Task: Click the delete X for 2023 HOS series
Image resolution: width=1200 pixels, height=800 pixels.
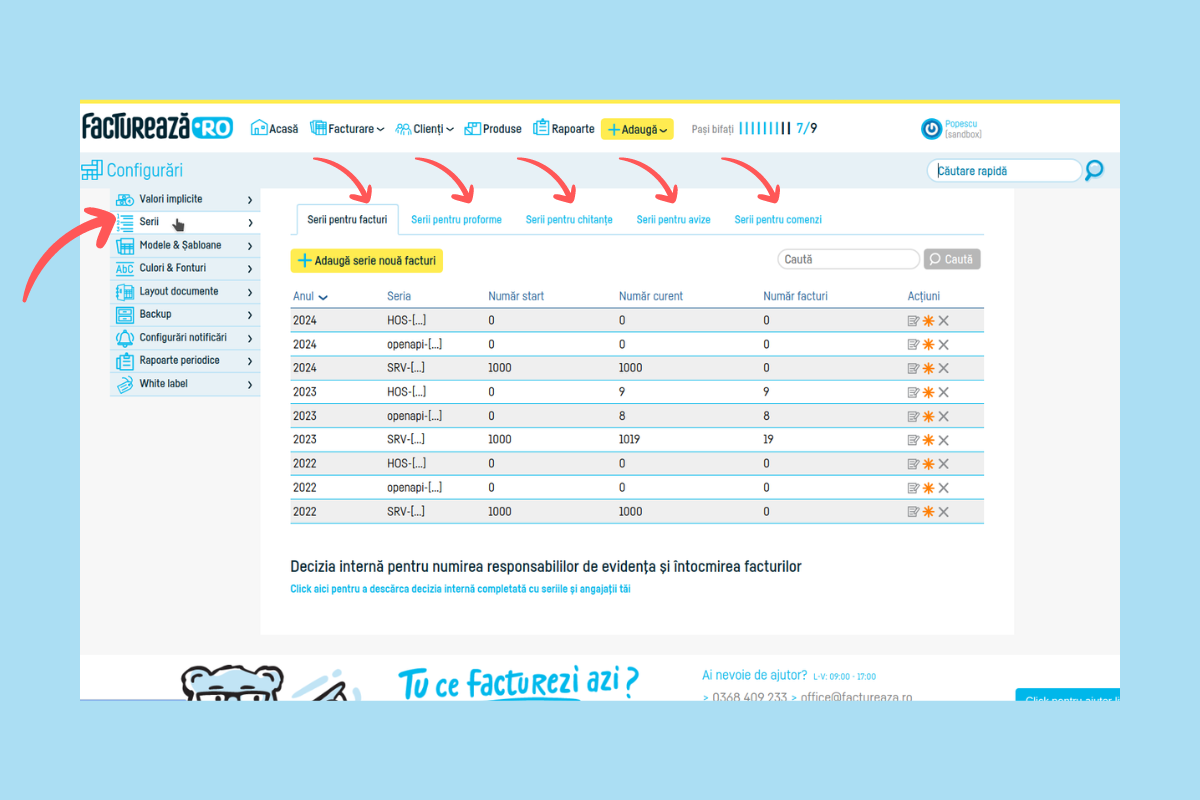Action: tap(943, 392)
